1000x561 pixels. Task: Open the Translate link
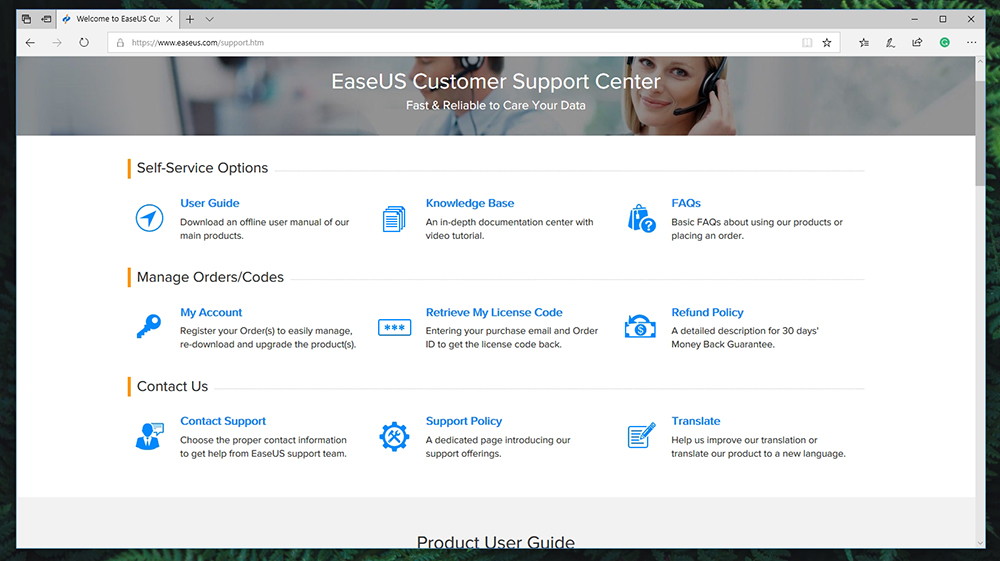pos(695,421)
